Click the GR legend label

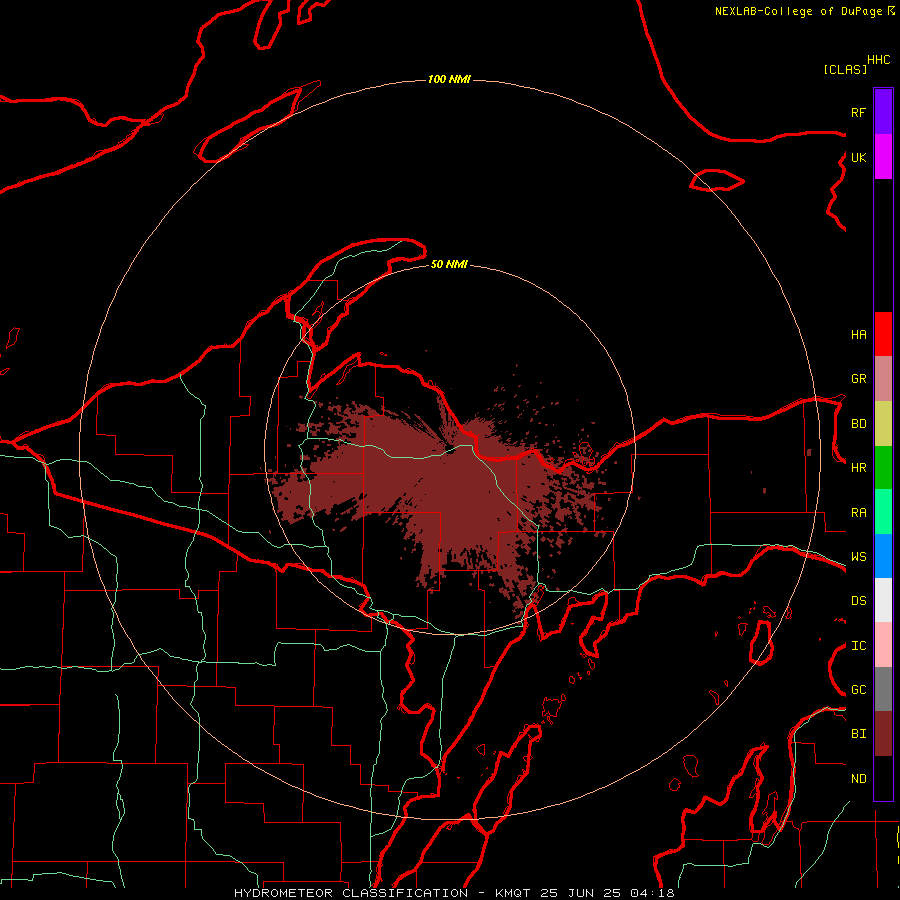(x=858, y=379)
